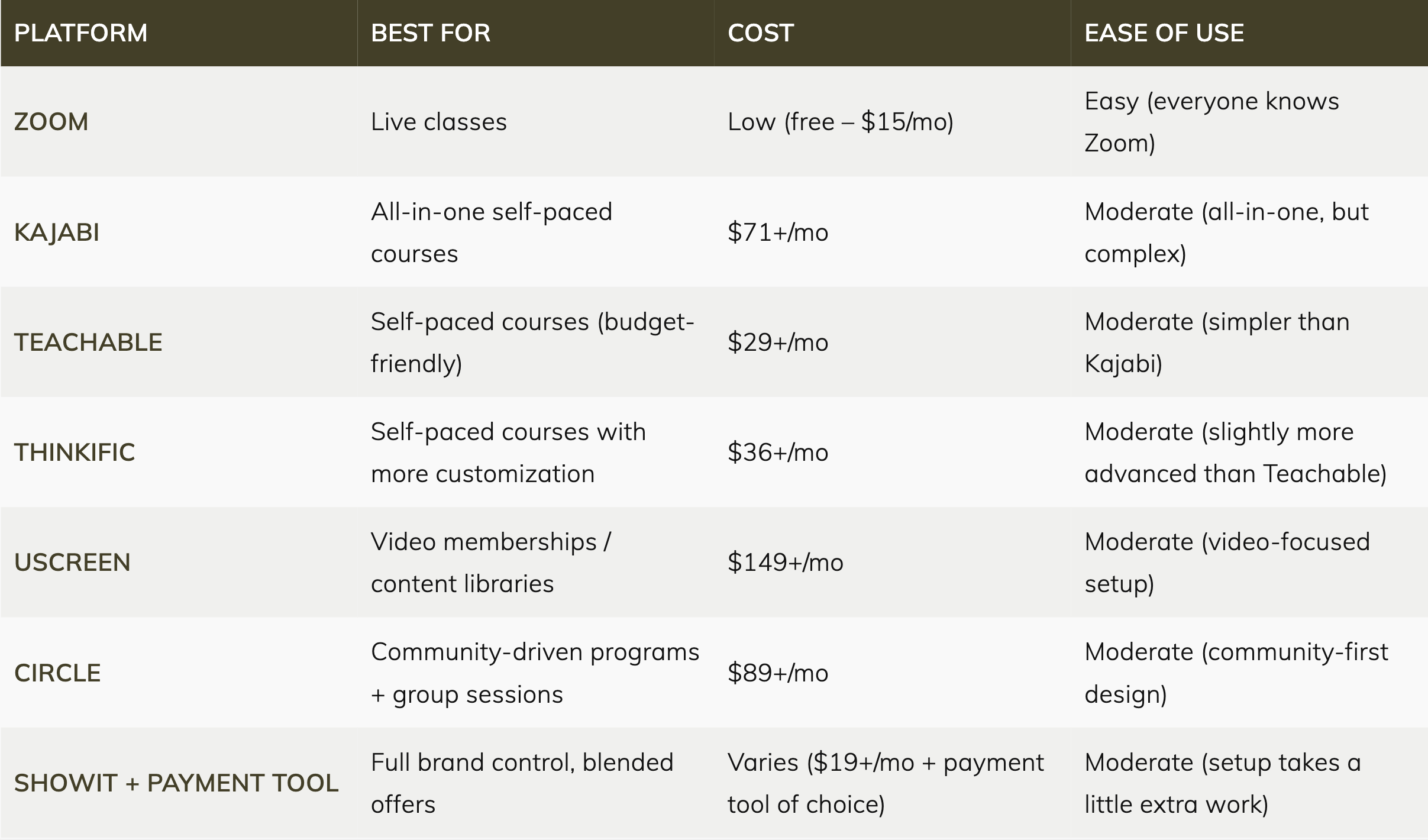This screenshot has height=840, width=1428.
Task: Click the $89+/mo cost cell
Action: pos(777,673)
